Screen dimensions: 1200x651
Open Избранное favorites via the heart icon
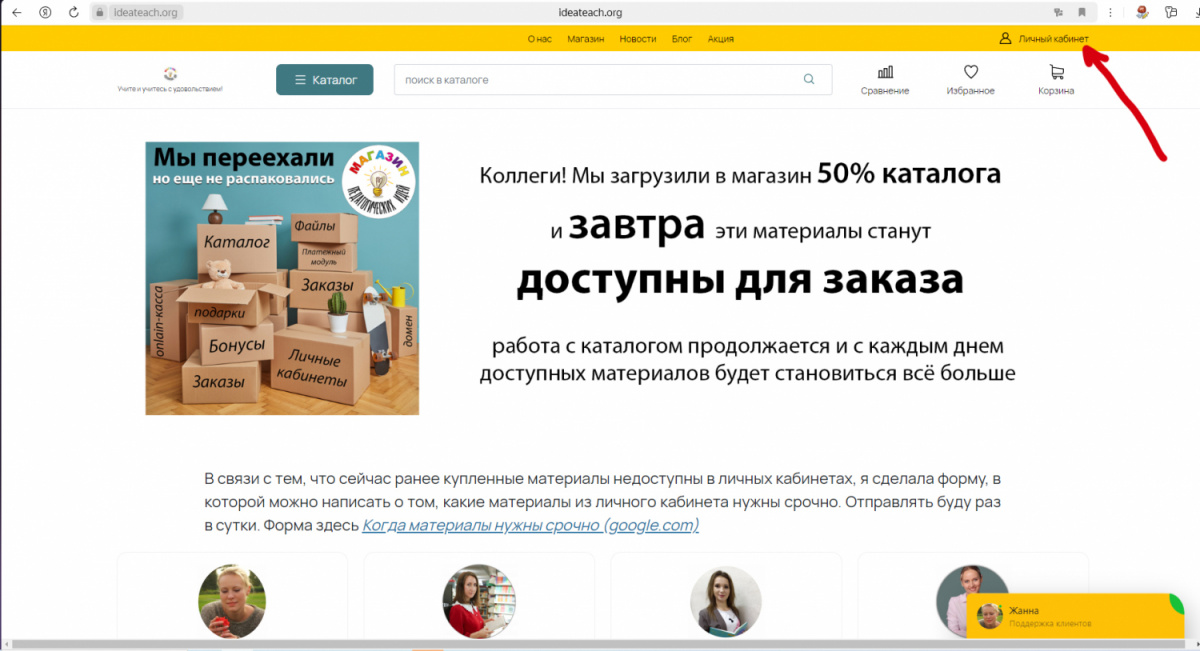[x=970, y=73]
